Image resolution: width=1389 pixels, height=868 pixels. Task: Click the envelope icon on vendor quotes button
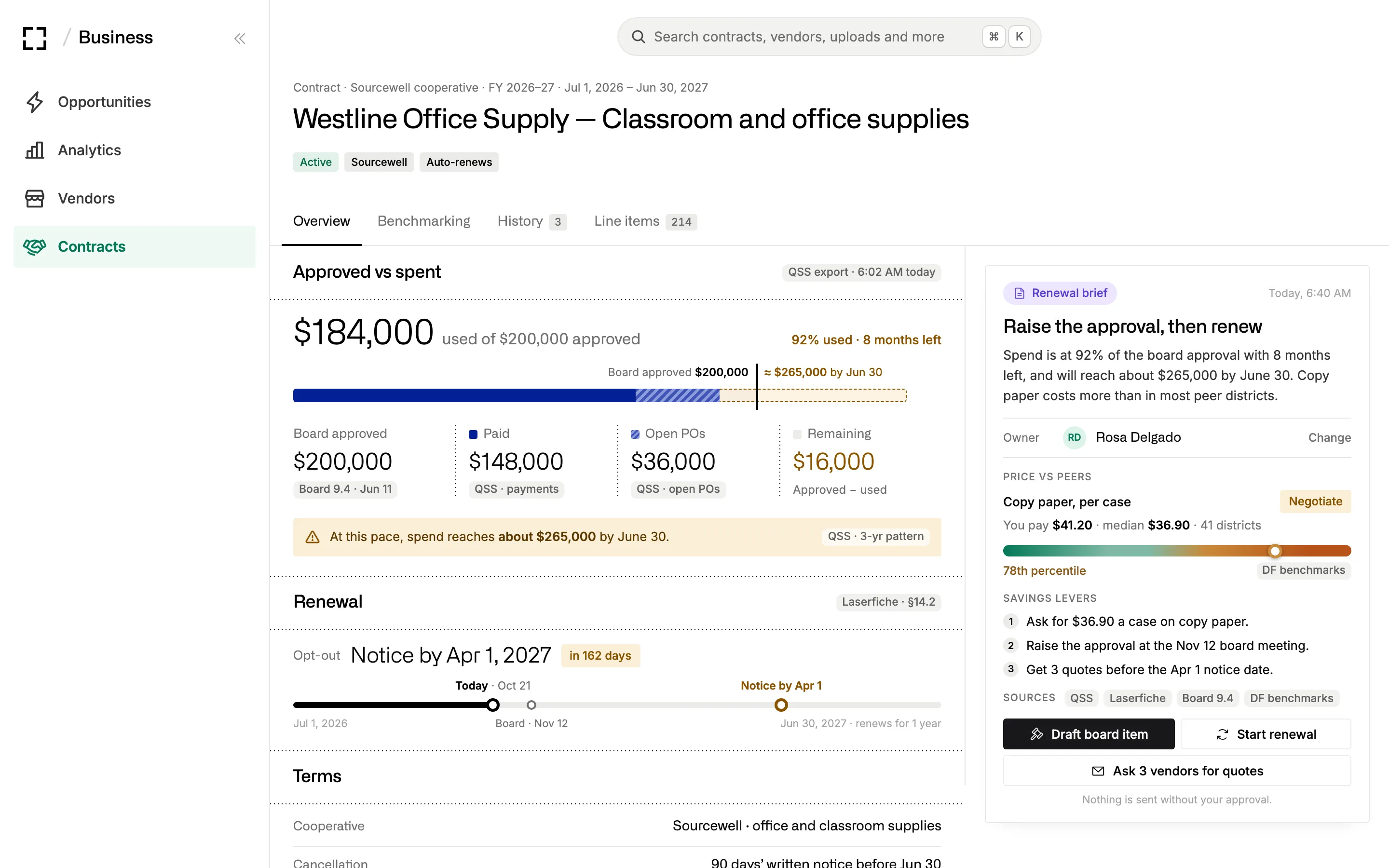pyautogui.click(x=1098, y=771)
